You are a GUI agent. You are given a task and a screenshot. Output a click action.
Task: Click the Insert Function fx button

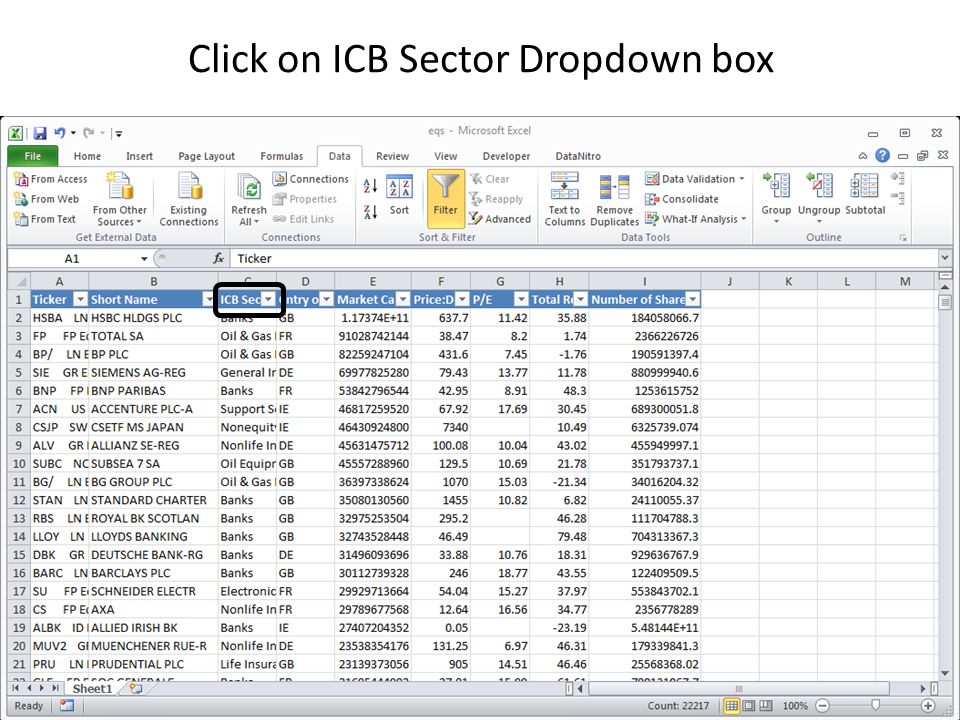[x=219, y=258]
